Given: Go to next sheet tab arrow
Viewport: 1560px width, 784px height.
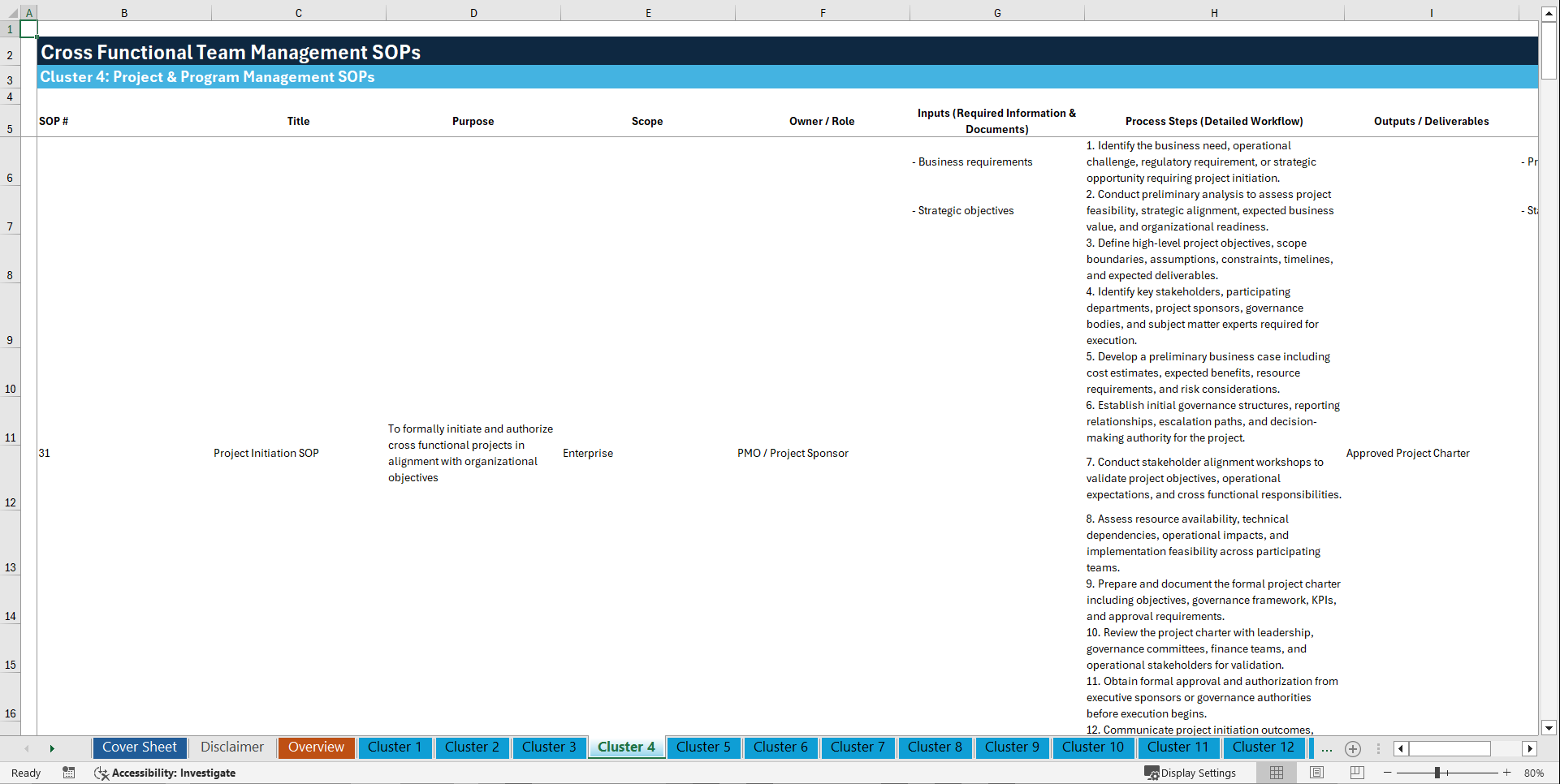Looking at the screenshot, I should tap(52, 748).
